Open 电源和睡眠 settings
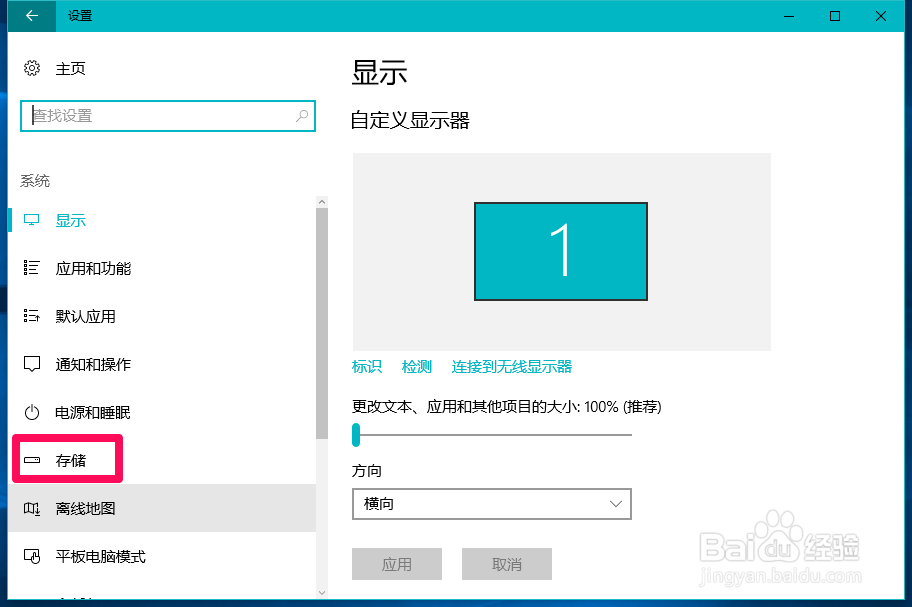This screenshot has width=912, height=607. pyautogui.click(x=162, y=412)
